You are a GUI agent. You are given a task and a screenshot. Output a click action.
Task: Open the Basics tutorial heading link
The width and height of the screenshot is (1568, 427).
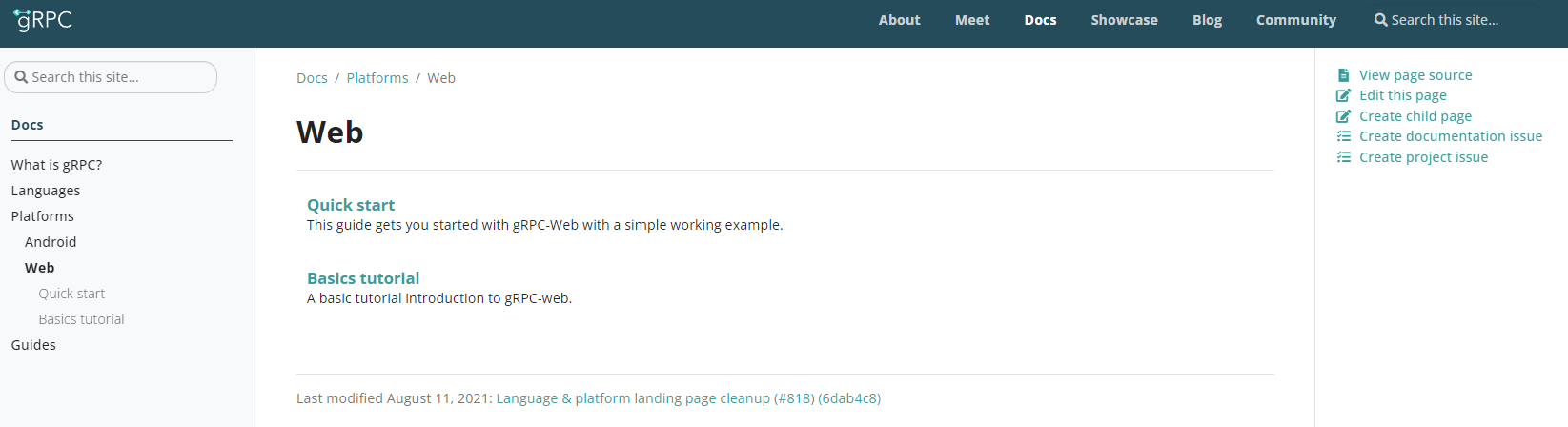(x=363, y=278)
